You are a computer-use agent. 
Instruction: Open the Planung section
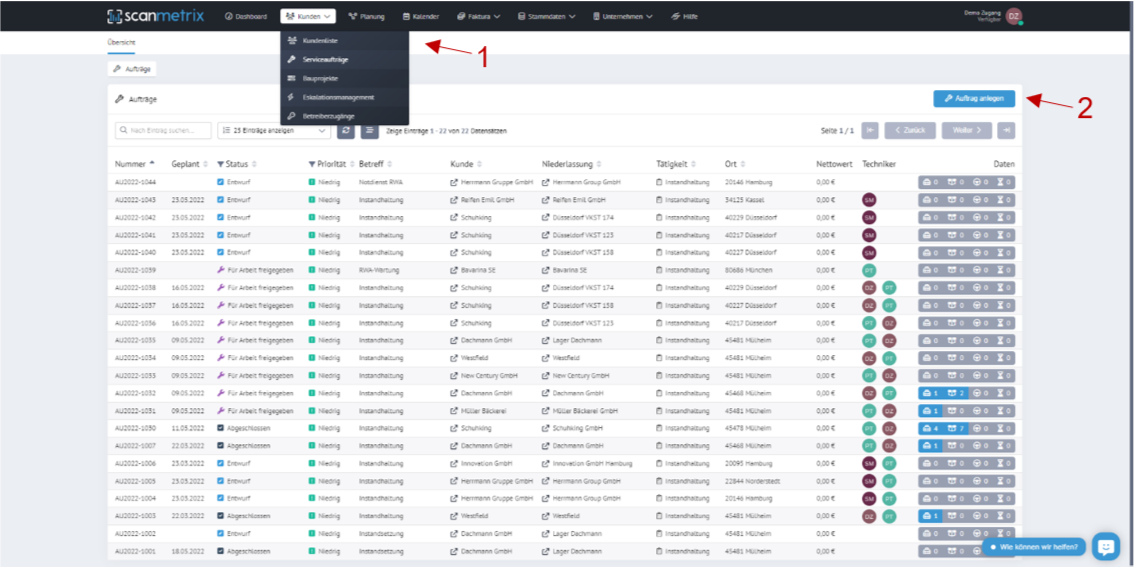pyautogui.click(x=366, y=16)
